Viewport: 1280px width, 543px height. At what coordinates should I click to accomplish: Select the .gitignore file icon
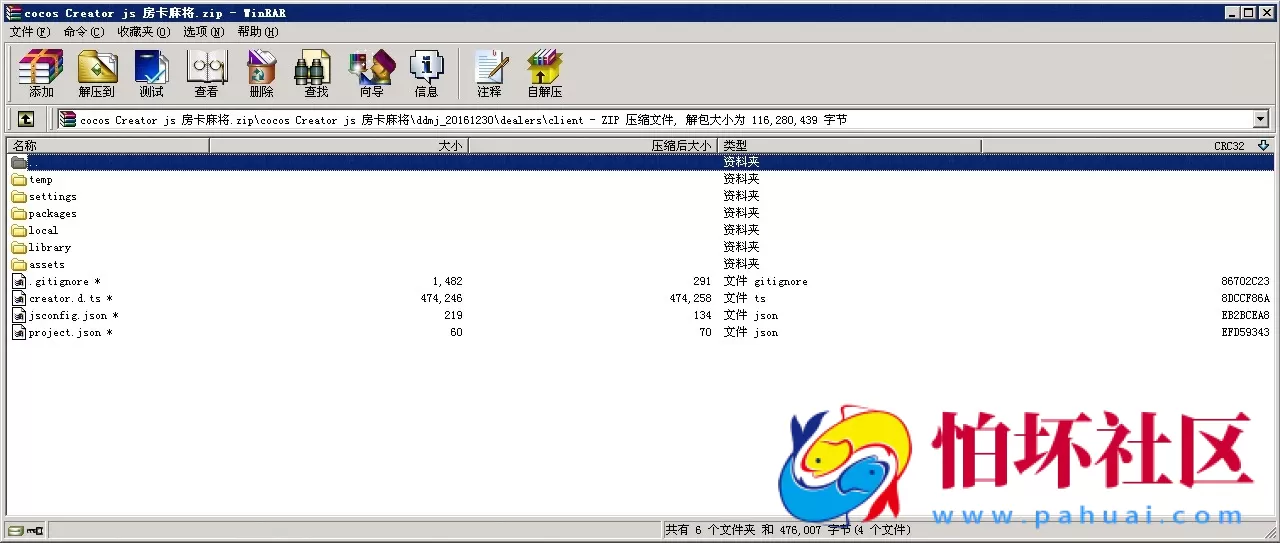click(x=18, y=282)
